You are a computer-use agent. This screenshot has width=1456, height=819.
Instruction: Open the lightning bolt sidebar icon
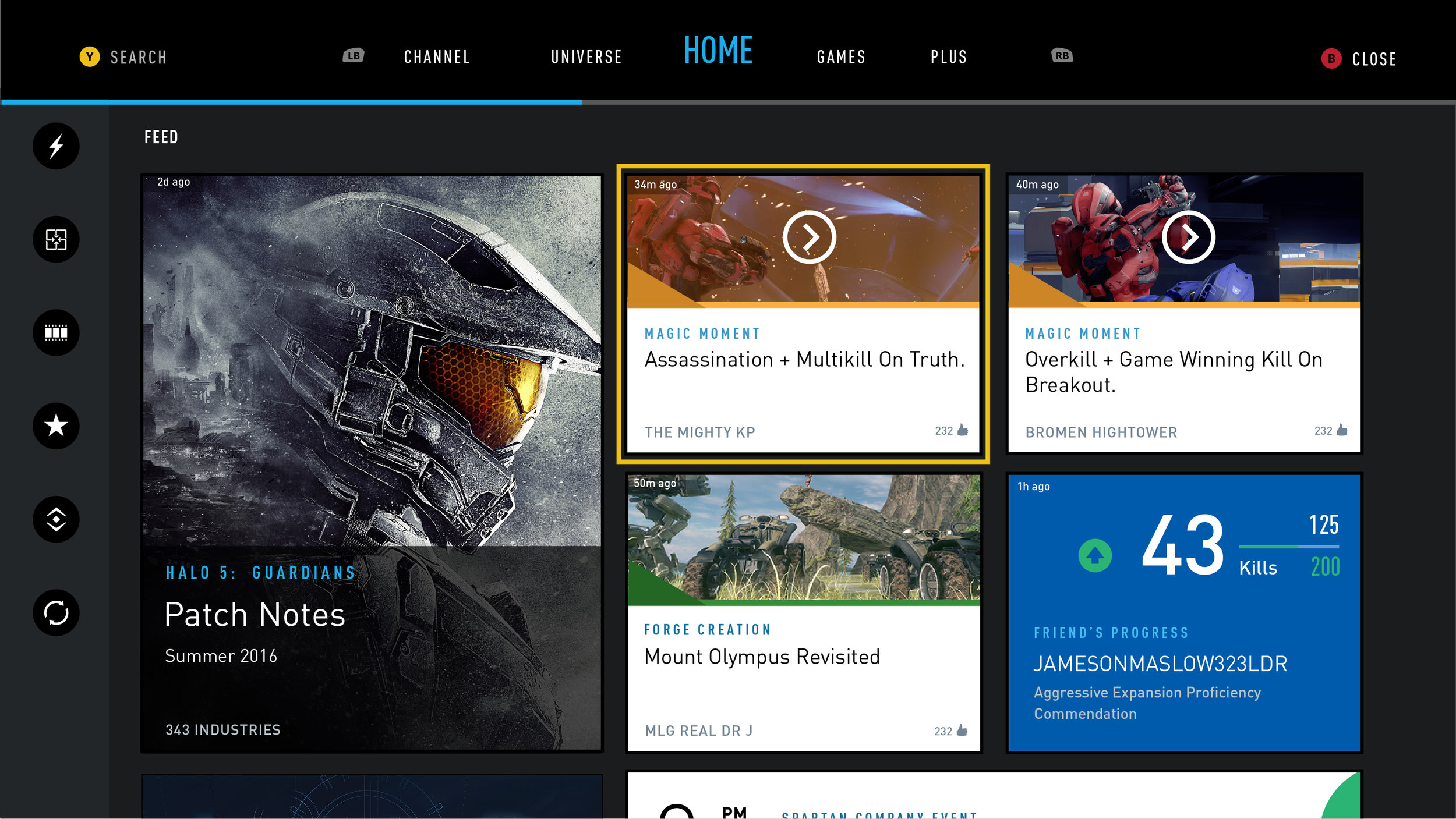(x=56, y=146)
